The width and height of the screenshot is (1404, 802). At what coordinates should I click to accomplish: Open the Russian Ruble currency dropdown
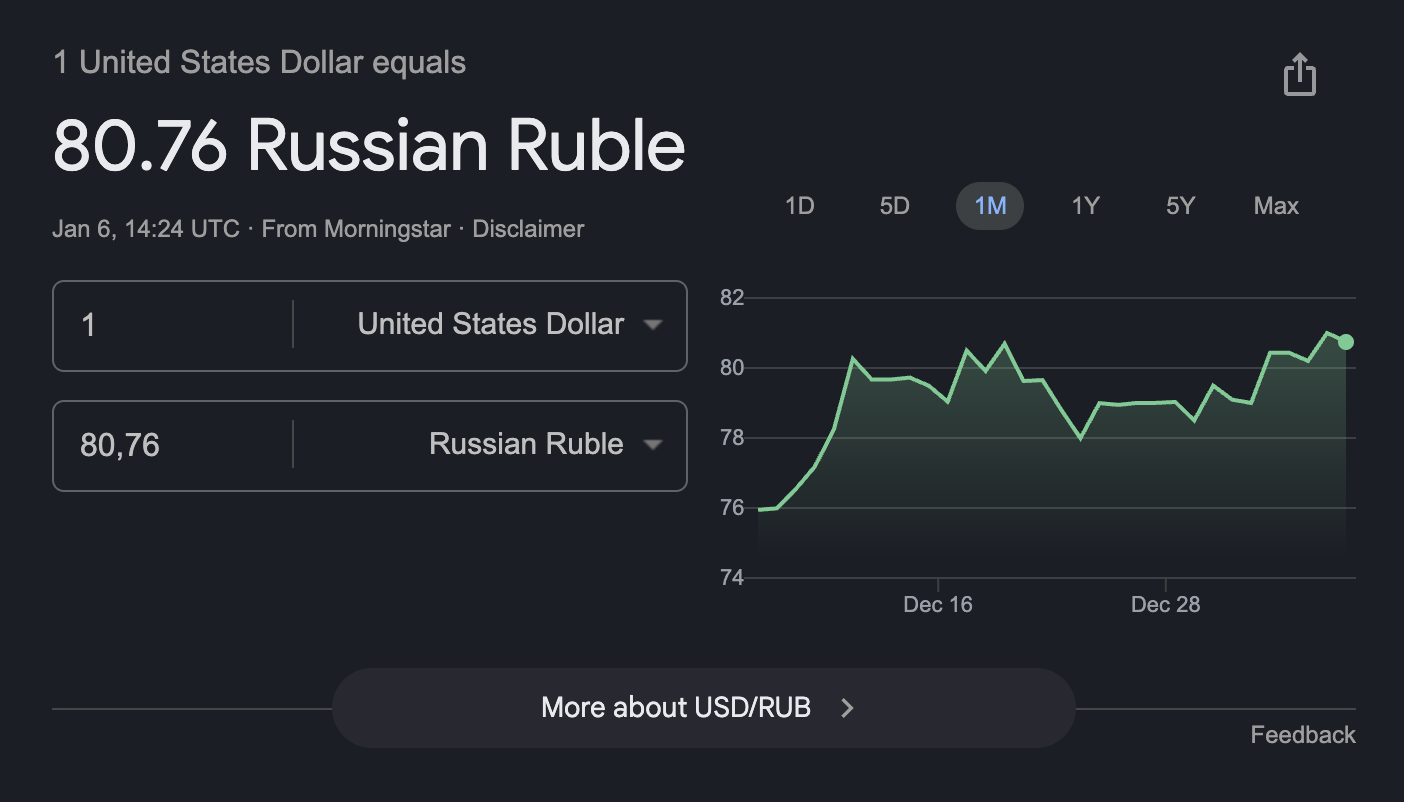(545, 445)
